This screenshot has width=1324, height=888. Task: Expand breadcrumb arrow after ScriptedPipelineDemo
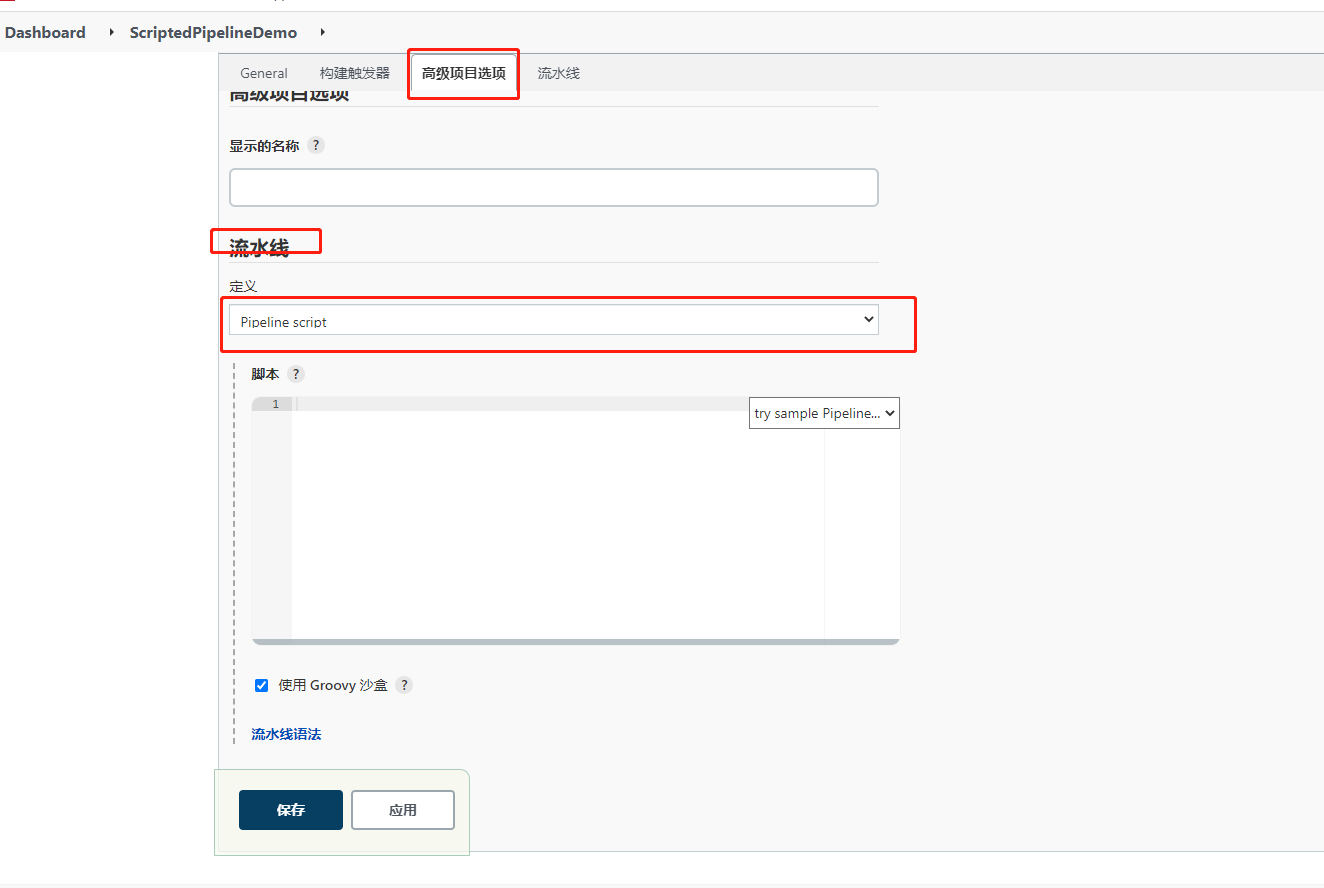coord(323,32)
